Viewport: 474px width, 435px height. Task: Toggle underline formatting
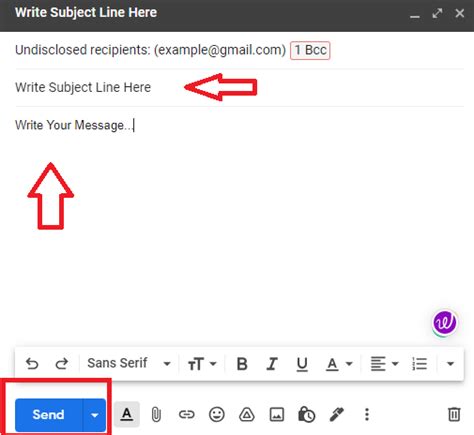point(302,364)
